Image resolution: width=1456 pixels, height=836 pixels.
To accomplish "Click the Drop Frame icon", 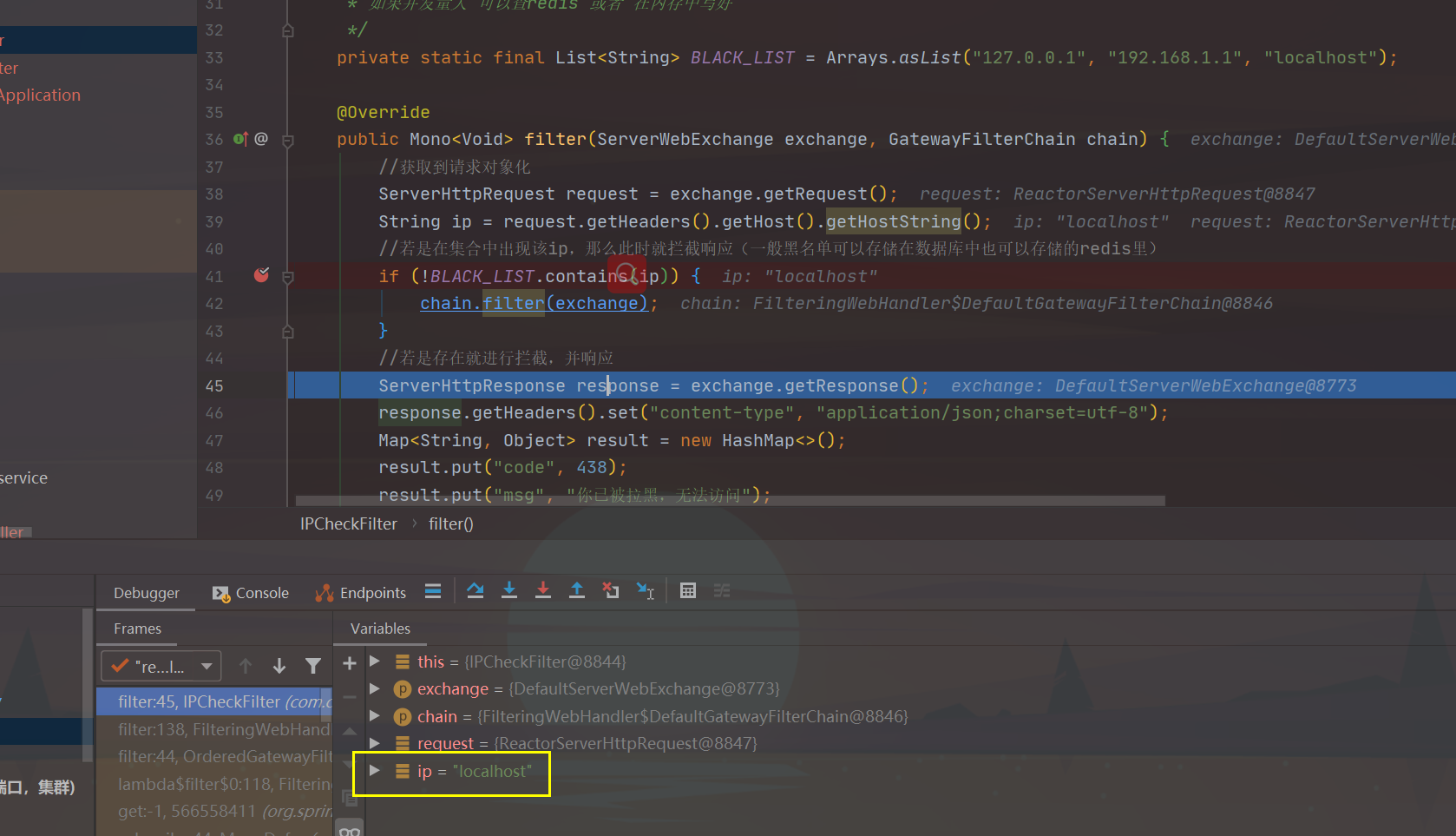I will 611,591.
